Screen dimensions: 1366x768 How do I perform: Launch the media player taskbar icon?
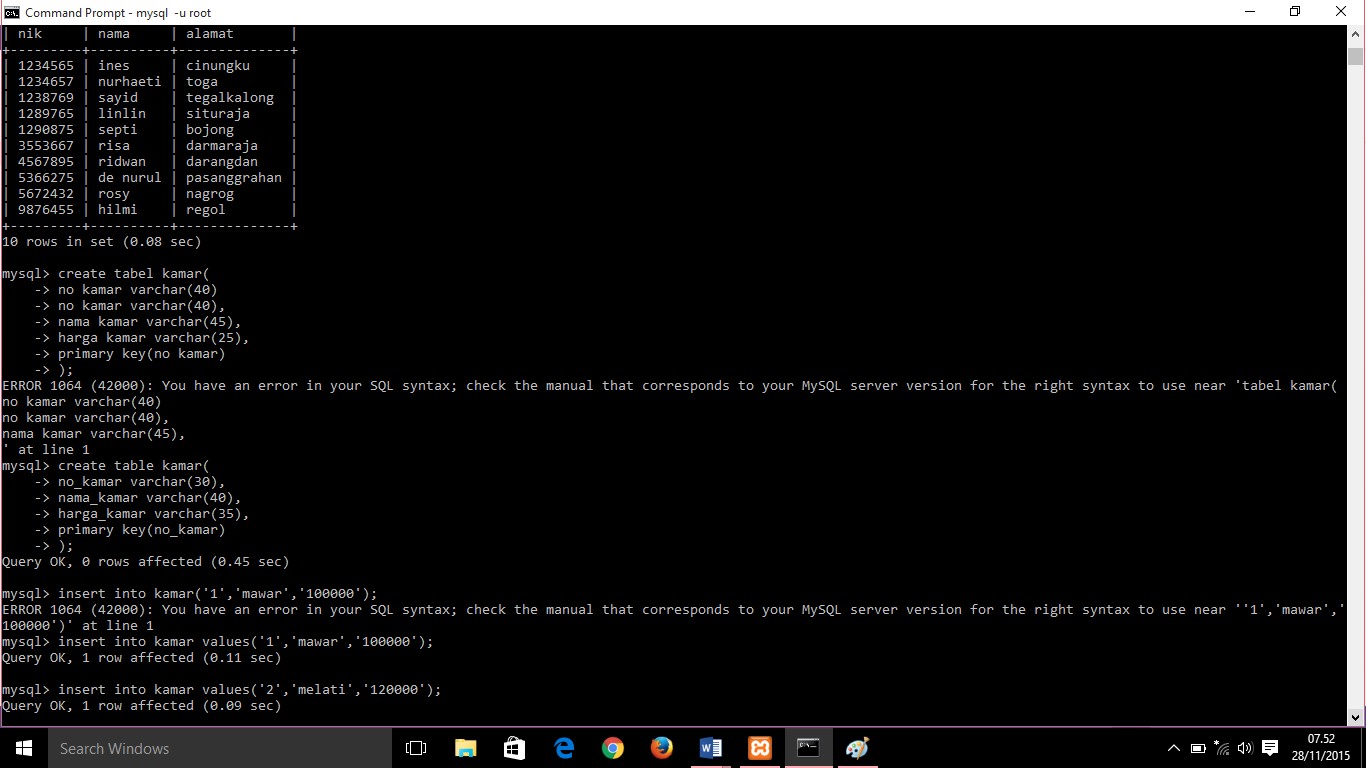856,748
